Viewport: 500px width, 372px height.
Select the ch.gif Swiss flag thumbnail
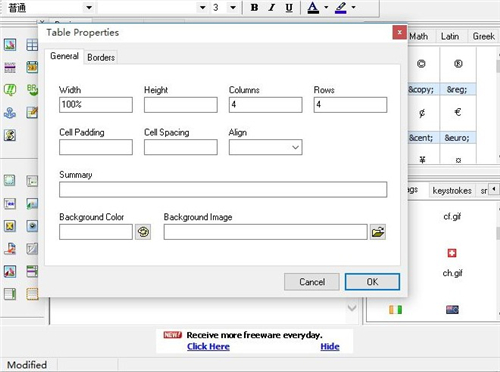(452, 253)
